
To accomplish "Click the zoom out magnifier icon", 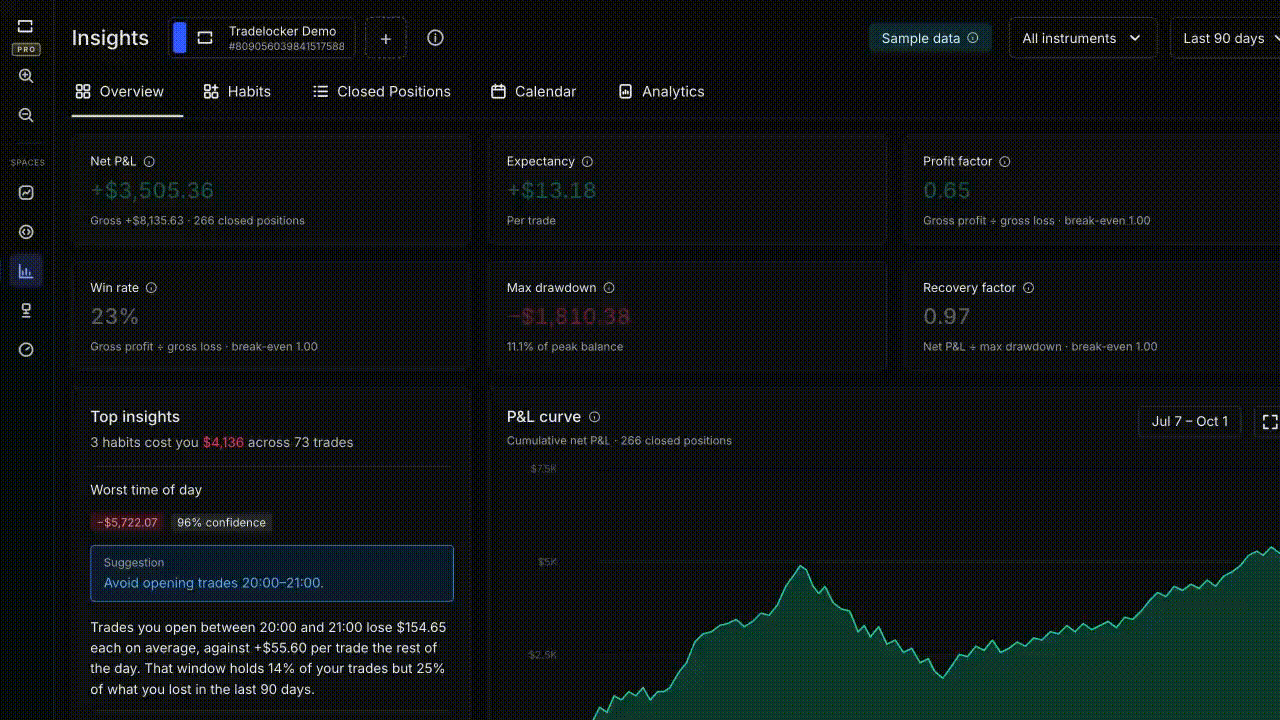I will click(x=26, y=115).
